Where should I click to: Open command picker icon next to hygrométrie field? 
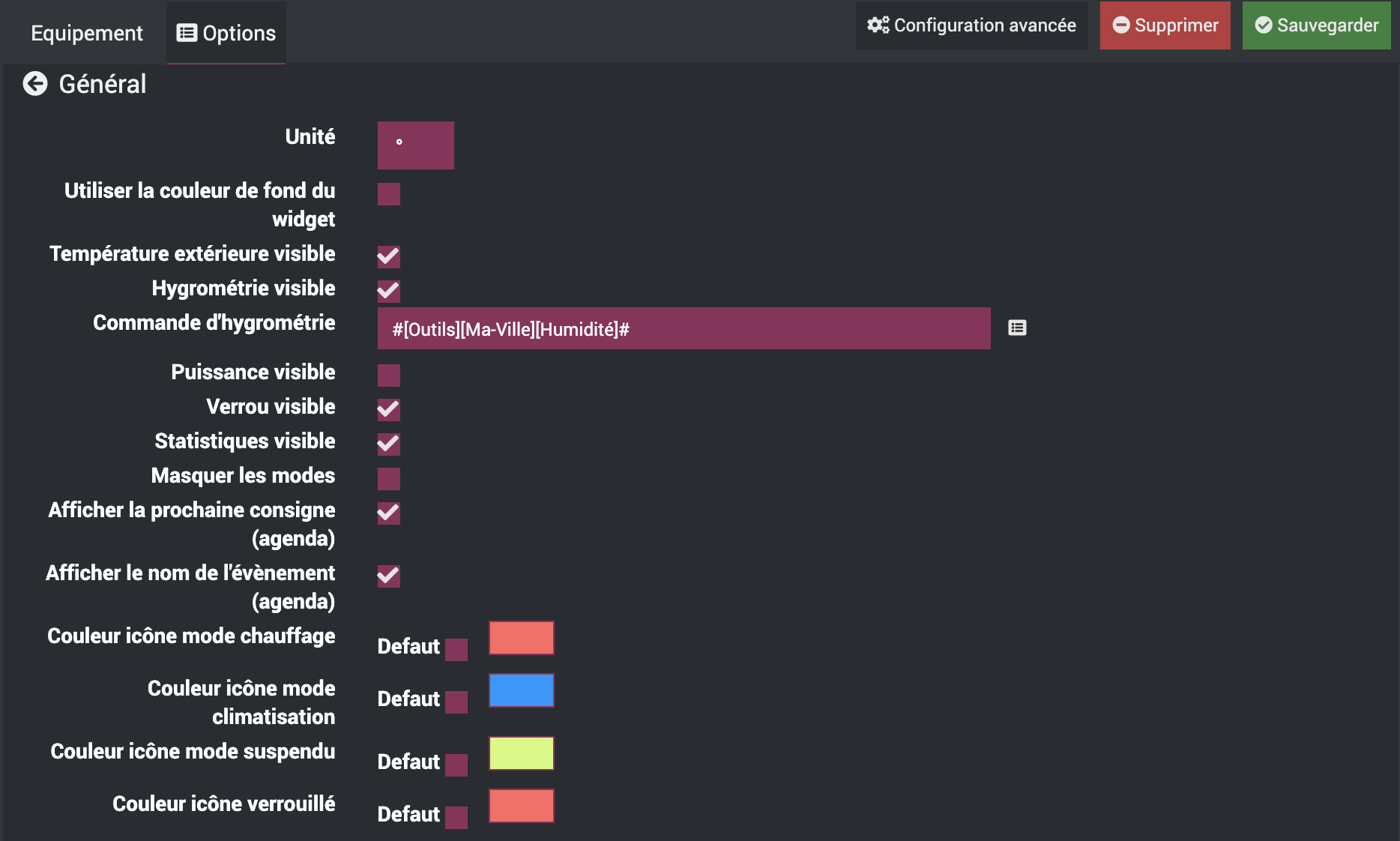[1017, 328]
